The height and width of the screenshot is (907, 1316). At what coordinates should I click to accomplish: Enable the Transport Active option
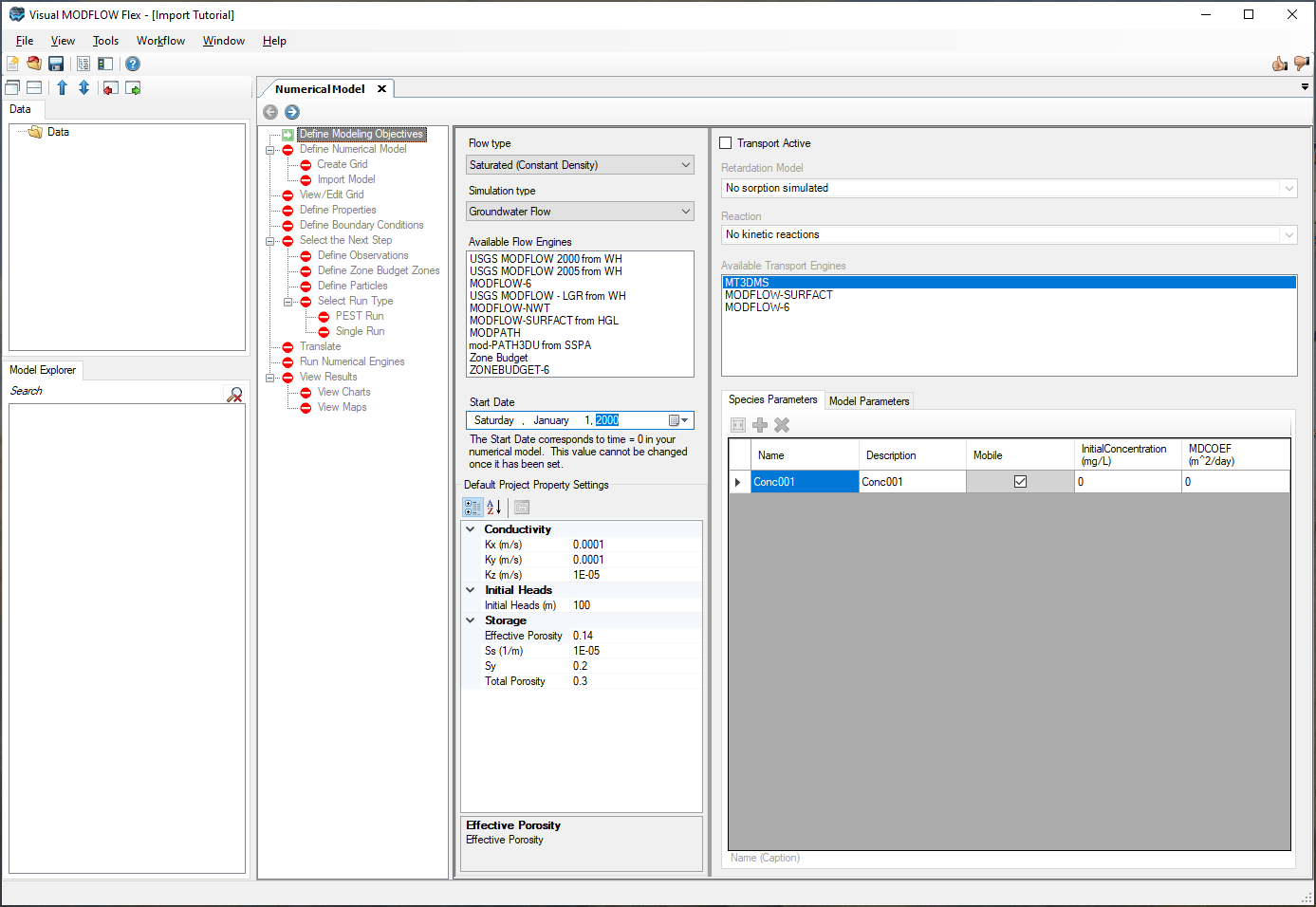tap(726, 142)
